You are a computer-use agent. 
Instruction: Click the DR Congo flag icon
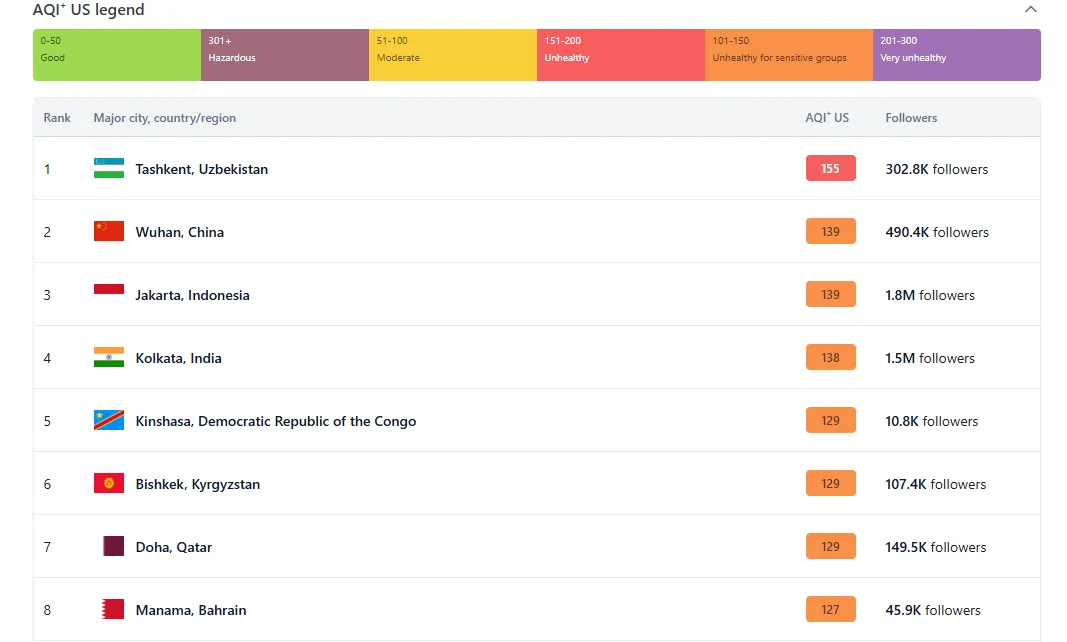point(109,421)
